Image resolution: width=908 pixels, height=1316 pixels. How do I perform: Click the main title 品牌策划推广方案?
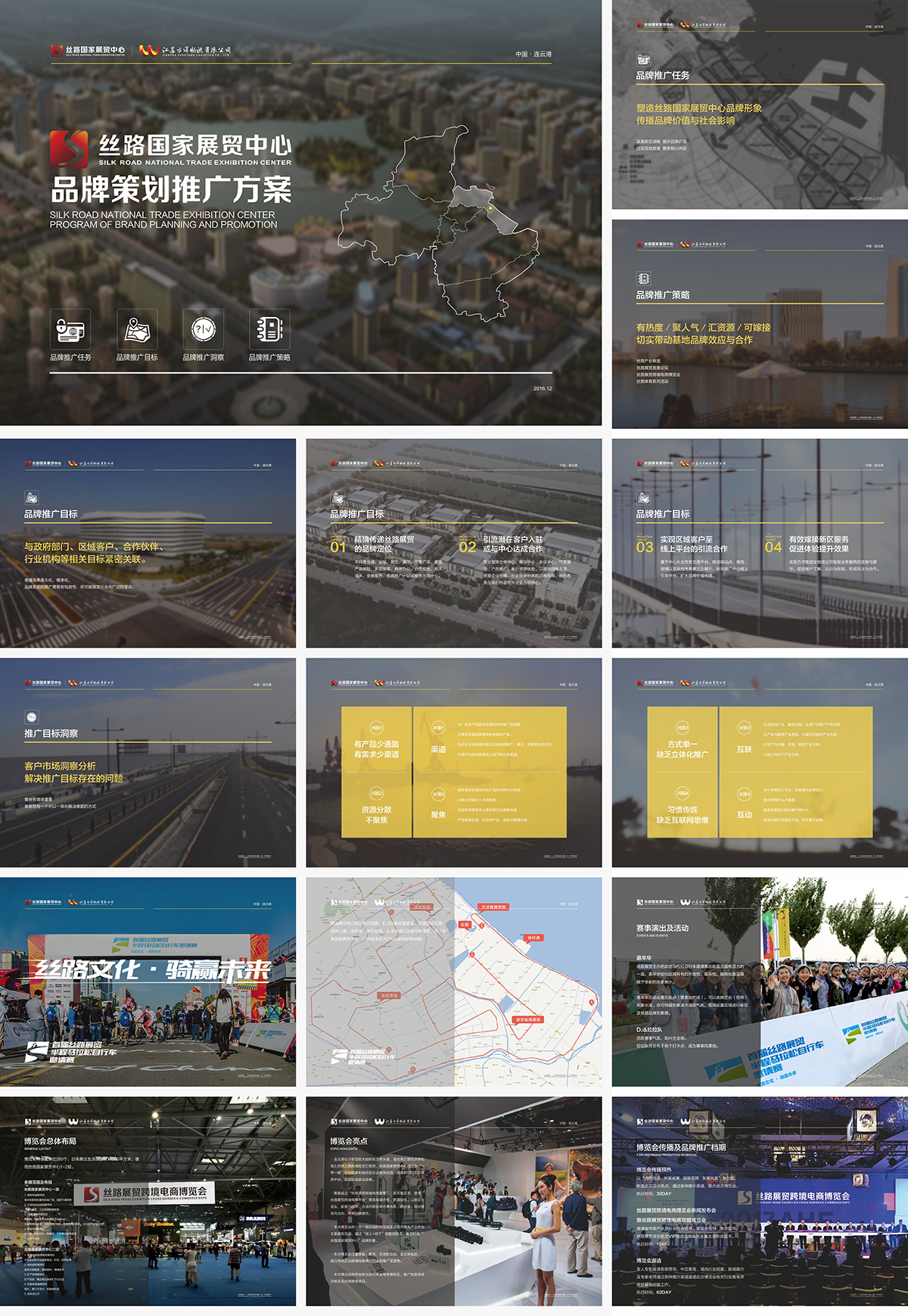click(x=171, y=189)
